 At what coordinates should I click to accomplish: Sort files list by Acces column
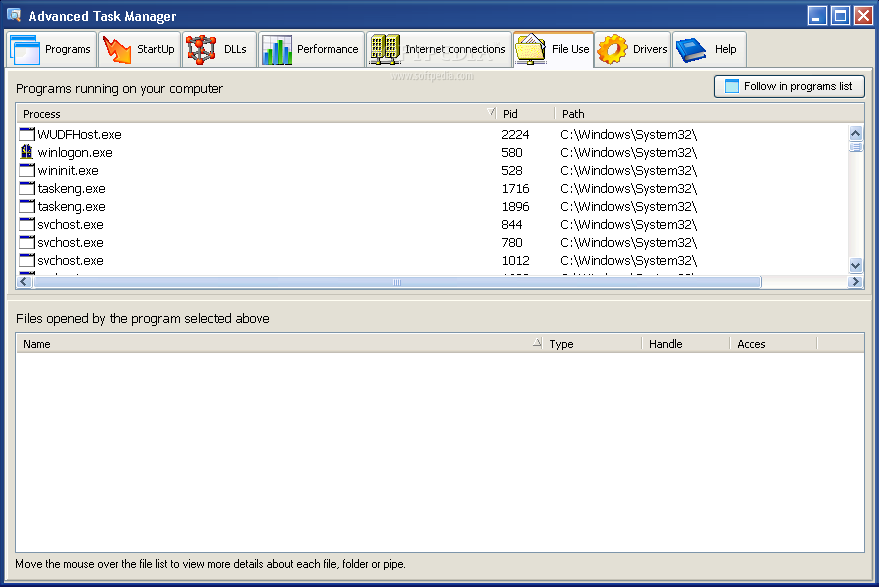pyautogui.click(x=775, y=344)
